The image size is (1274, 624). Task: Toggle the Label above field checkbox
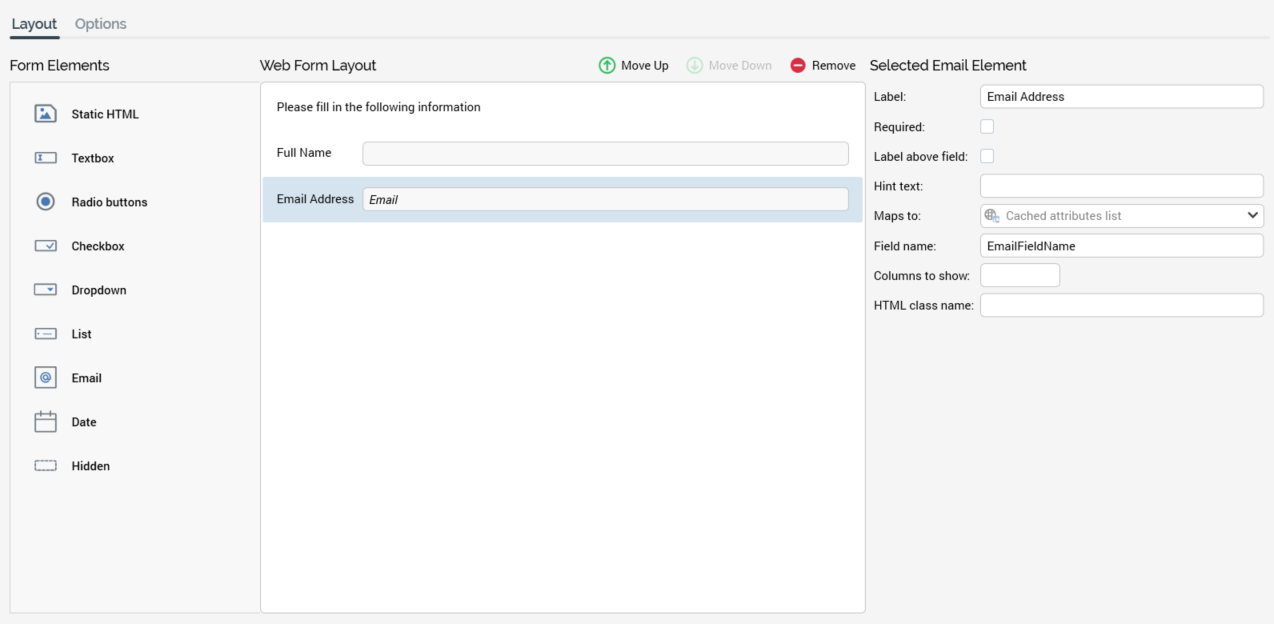[x=987, y=156]
